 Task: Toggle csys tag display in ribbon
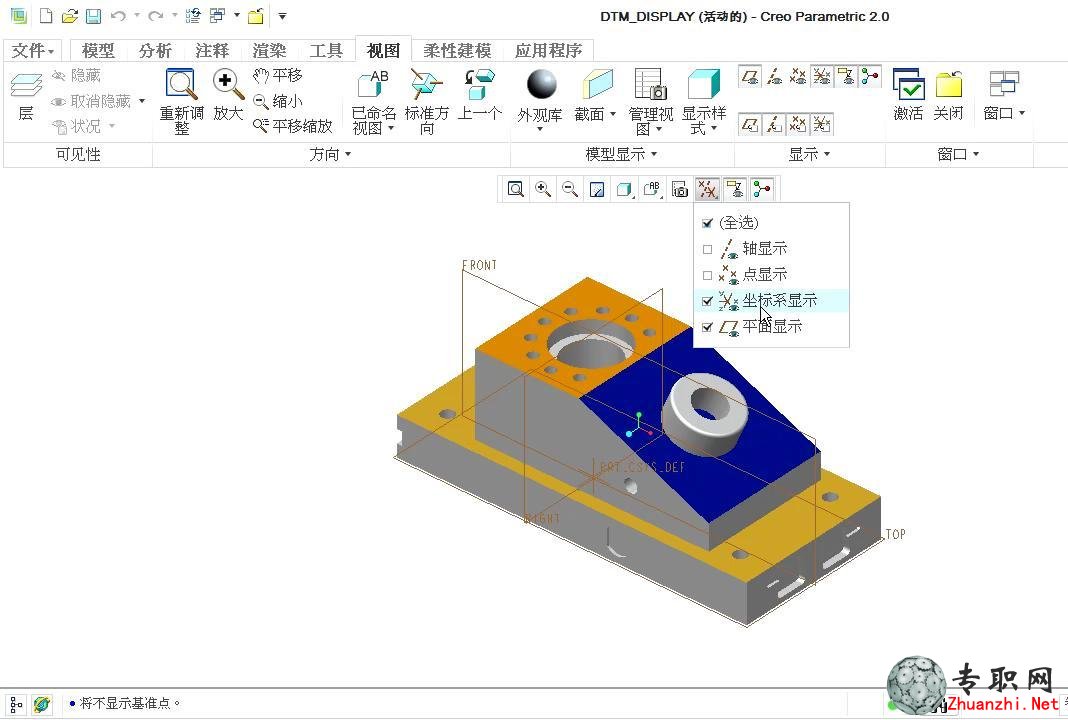click(822, 125)
